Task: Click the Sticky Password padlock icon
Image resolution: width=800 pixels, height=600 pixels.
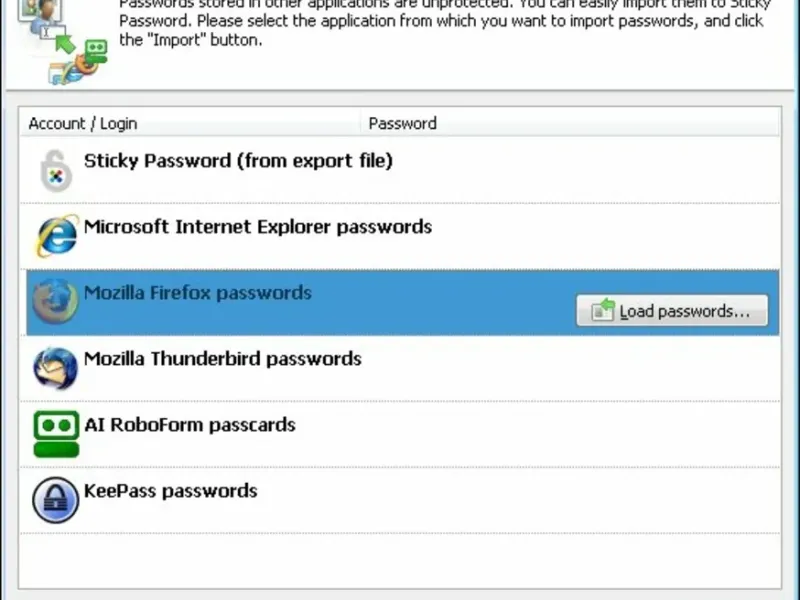Action: (55, 170)
